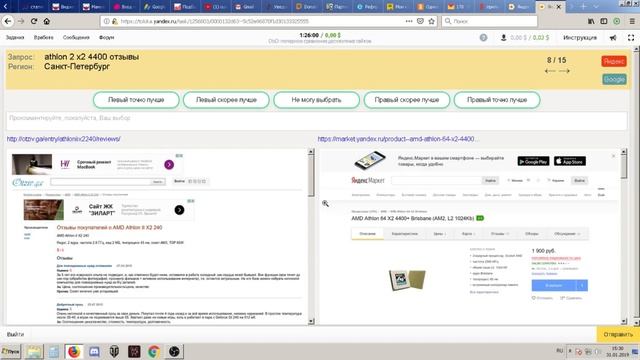Go to the previous task arrow
Image resolution: width=640 pixels, height=360 pixels.
[x=550, y=71]
